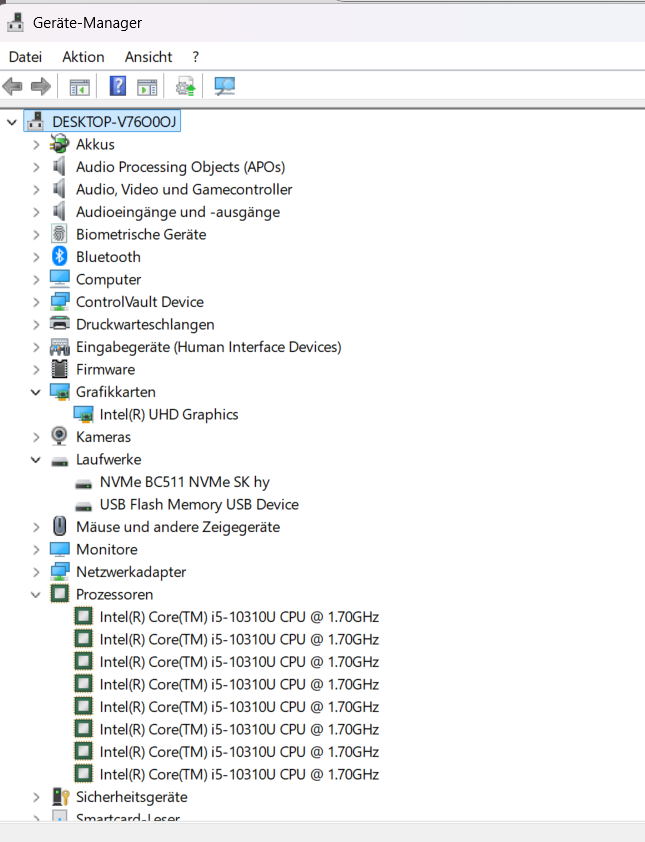
Task: Select NVMe BC511 NVMe SK hy
Action: coord(185,482)
